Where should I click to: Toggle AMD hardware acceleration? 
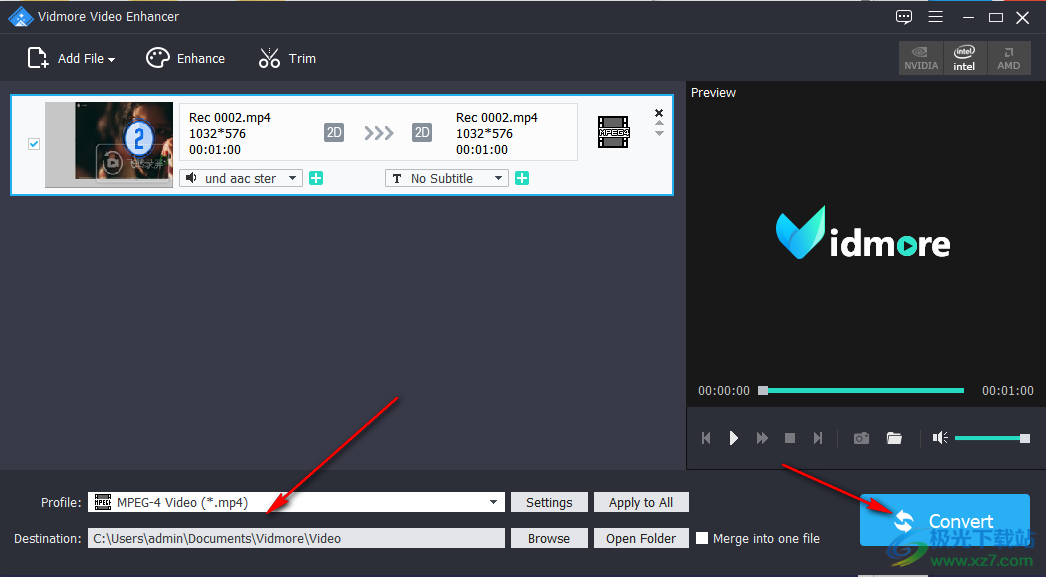tap(1008, 58)
